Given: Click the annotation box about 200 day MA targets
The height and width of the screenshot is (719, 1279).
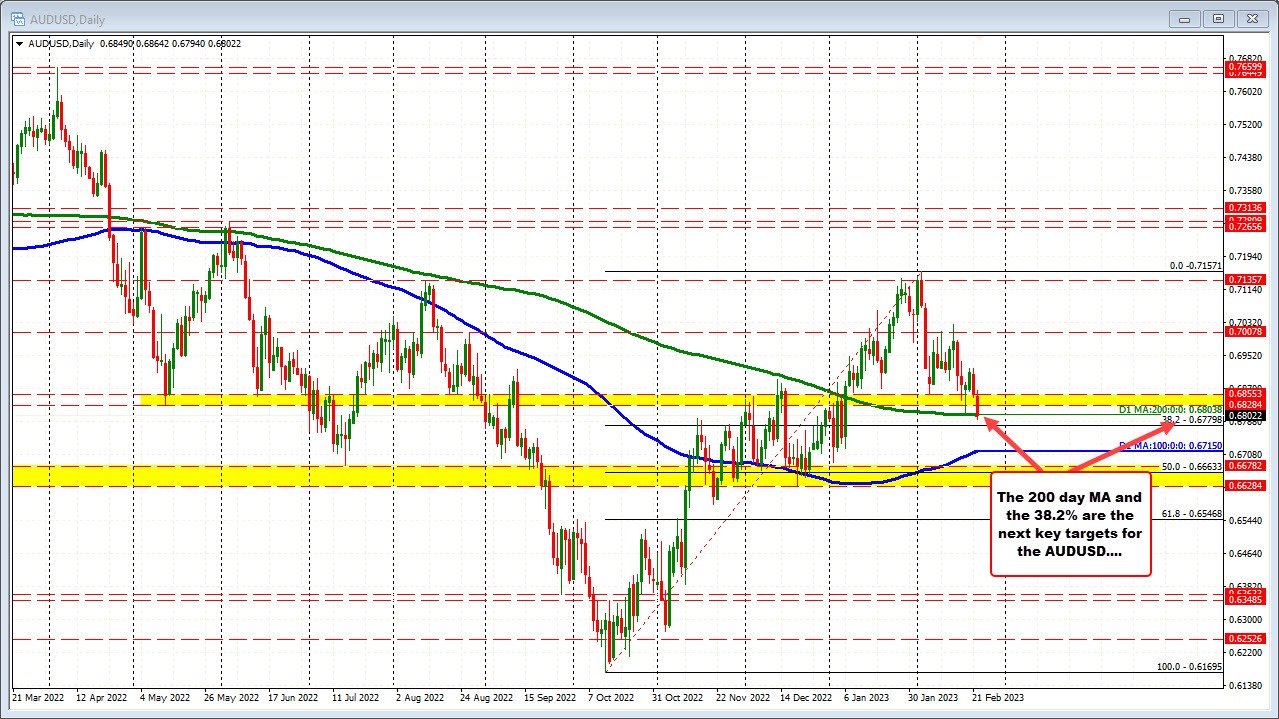Looking at the screenshot, I should pyautogui.click(x=1070, y=525).
